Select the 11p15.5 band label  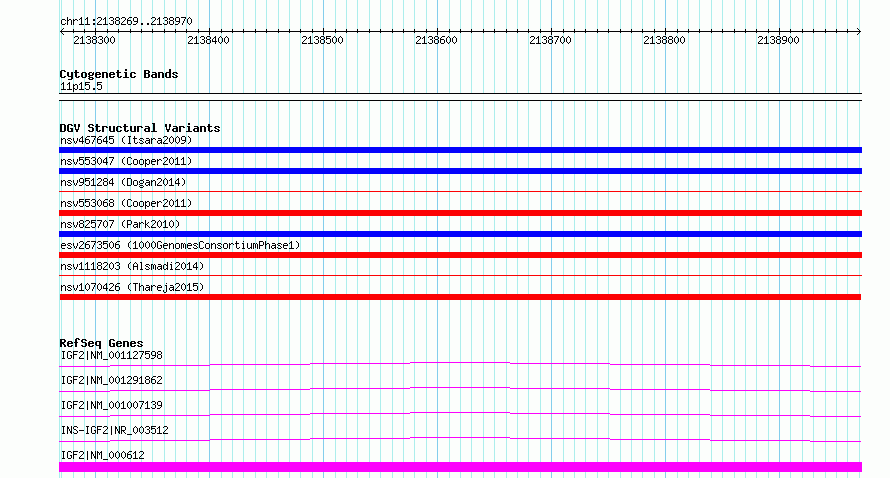(81, 86)
